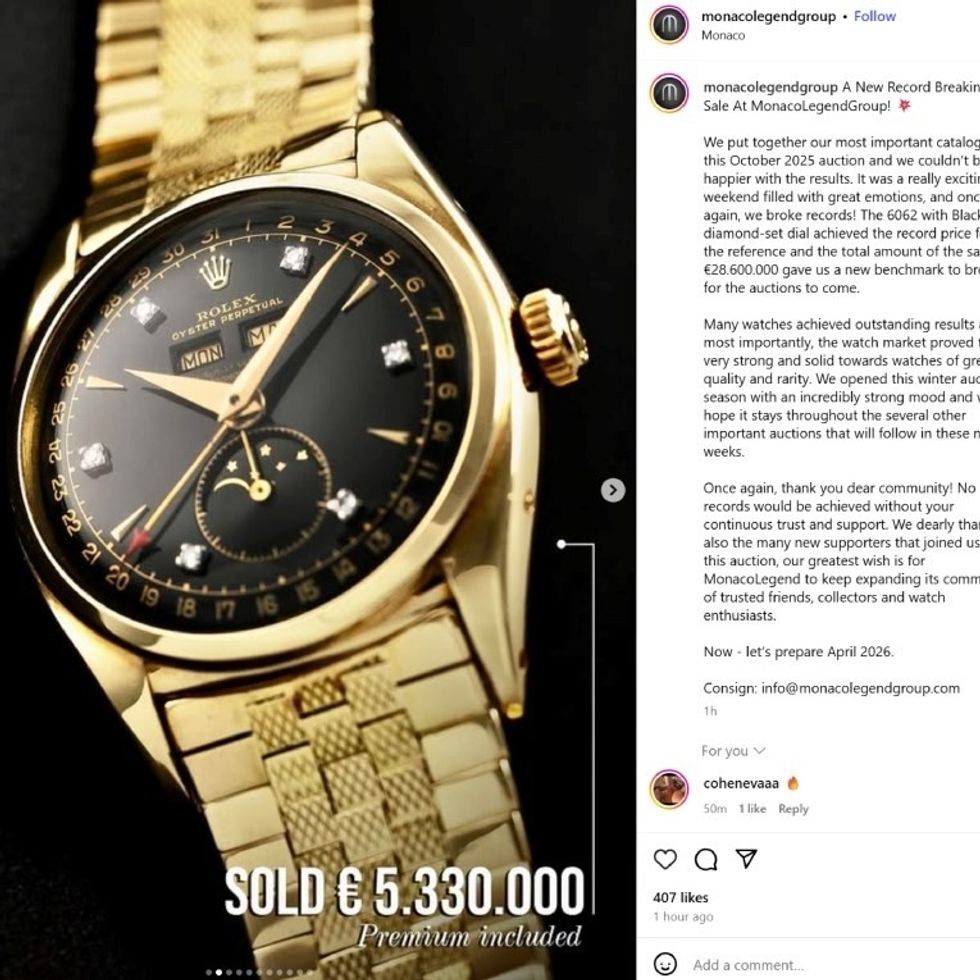The height and width of the screenshot is (980, 980).
Task: Open monacolegendgroup username in caption
Action: (770, 87)
